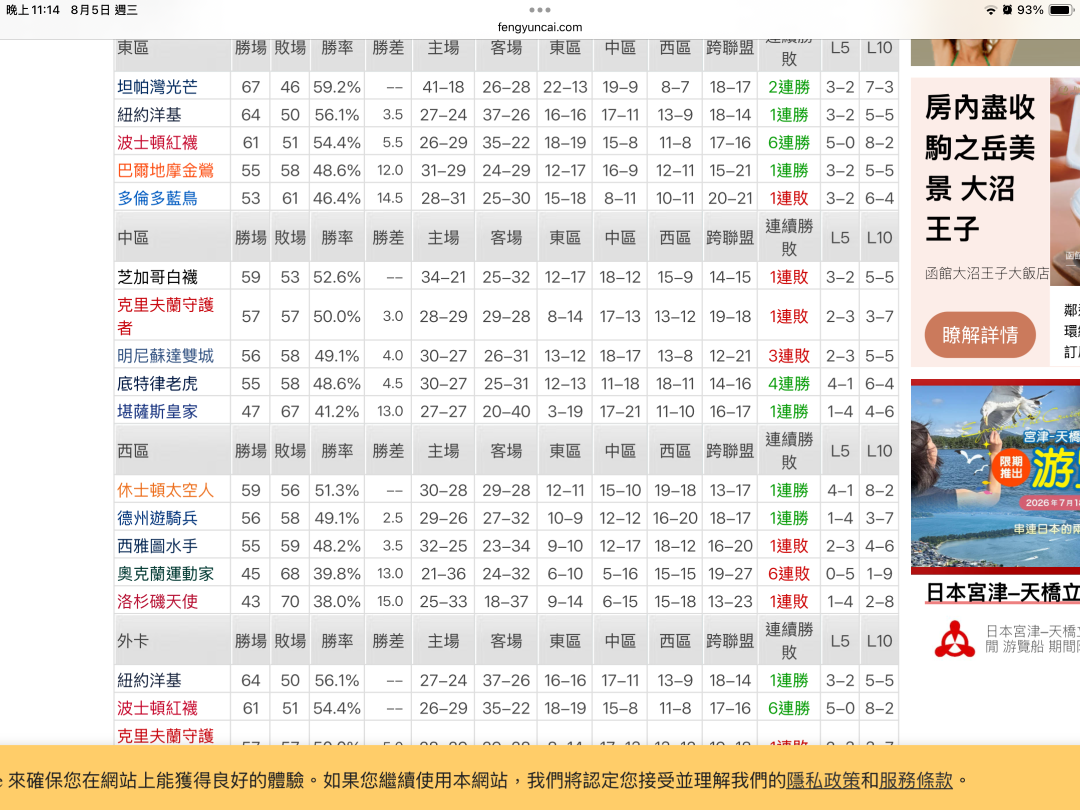Tap 芝加哥白襪's 34-21 home record cell

point(443,277)
